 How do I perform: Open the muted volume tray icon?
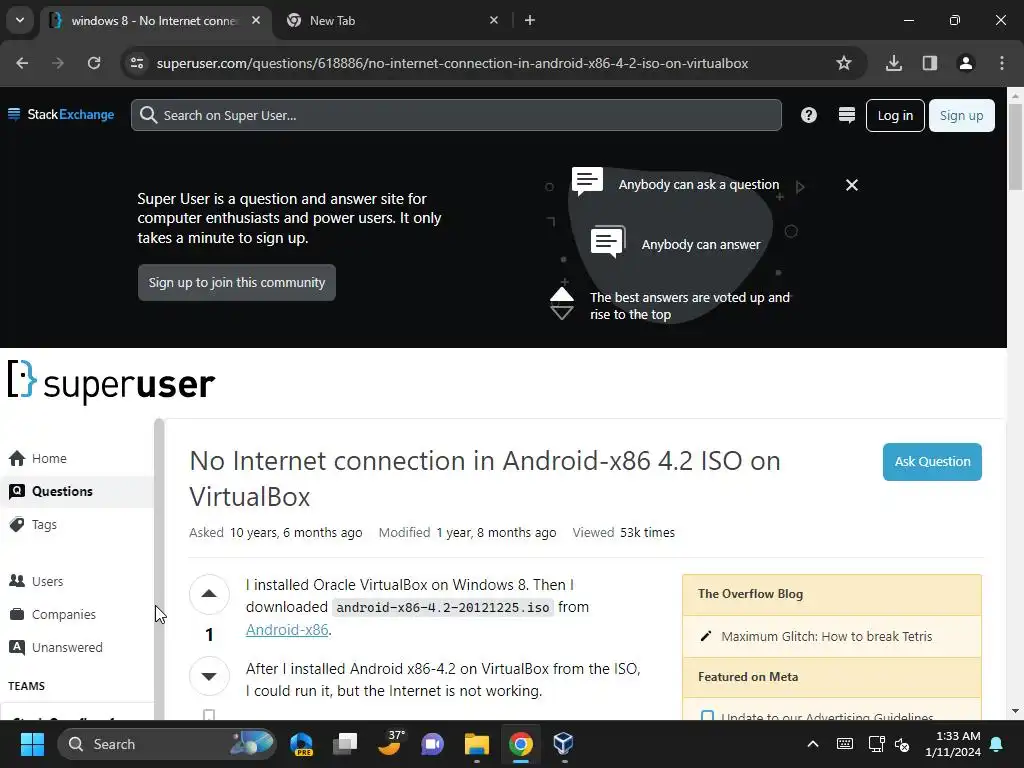(x=903, y=744)
